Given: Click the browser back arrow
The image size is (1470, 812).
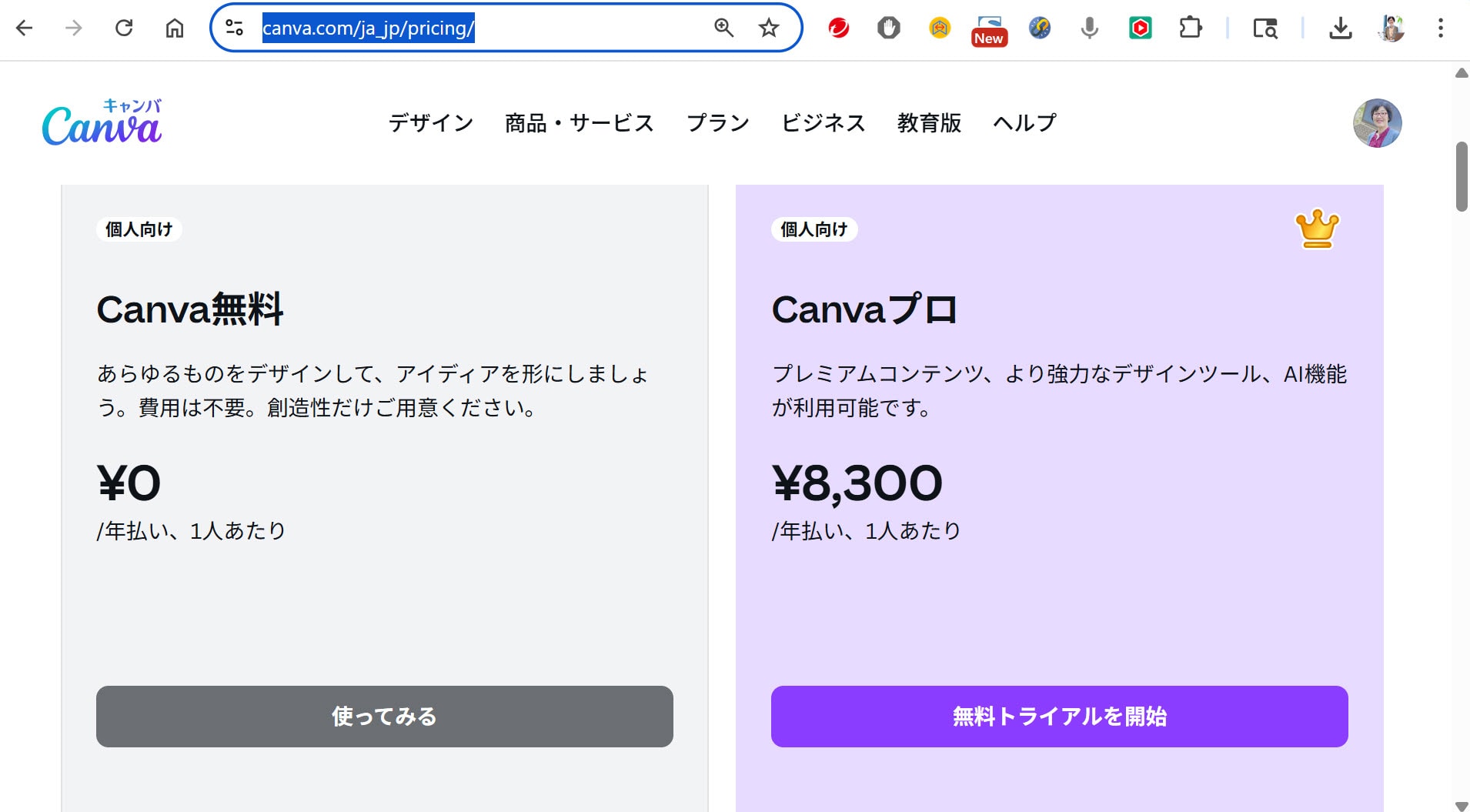Looking at the screenshot, I should [25, 28].
